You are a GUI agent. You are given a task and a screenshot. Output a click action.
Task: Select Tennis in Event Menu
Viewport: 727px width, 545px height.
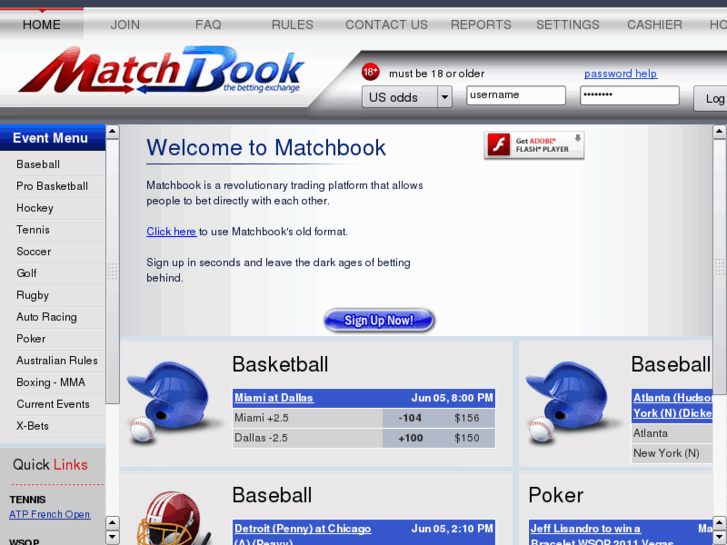[32, 230]
